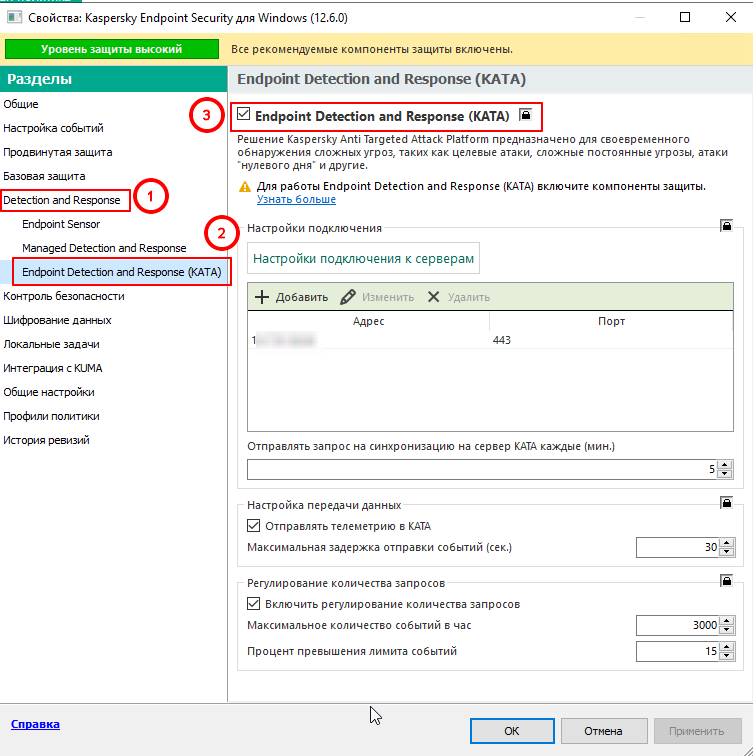Open the Узнать больше link
This screenshot has height=756, width=753.
point(296,199)
